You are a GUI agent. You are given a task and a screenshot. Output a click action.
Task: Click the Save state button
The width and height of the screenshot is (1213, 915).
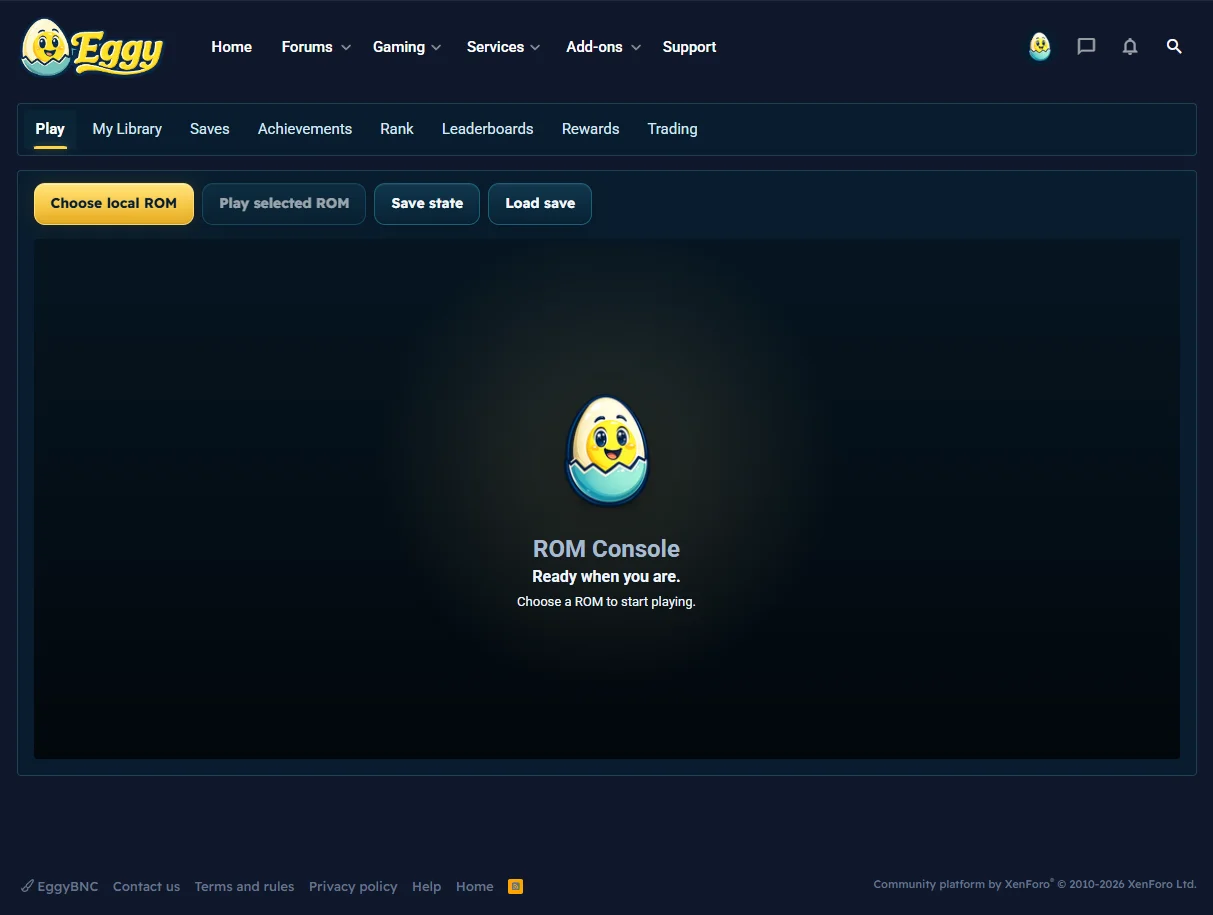pyautogui.click(x=427, y=204)
